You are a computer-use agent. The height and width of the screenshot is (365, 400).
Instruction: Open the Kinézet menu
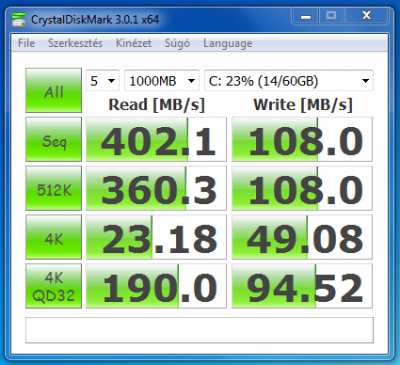point(134,43)
